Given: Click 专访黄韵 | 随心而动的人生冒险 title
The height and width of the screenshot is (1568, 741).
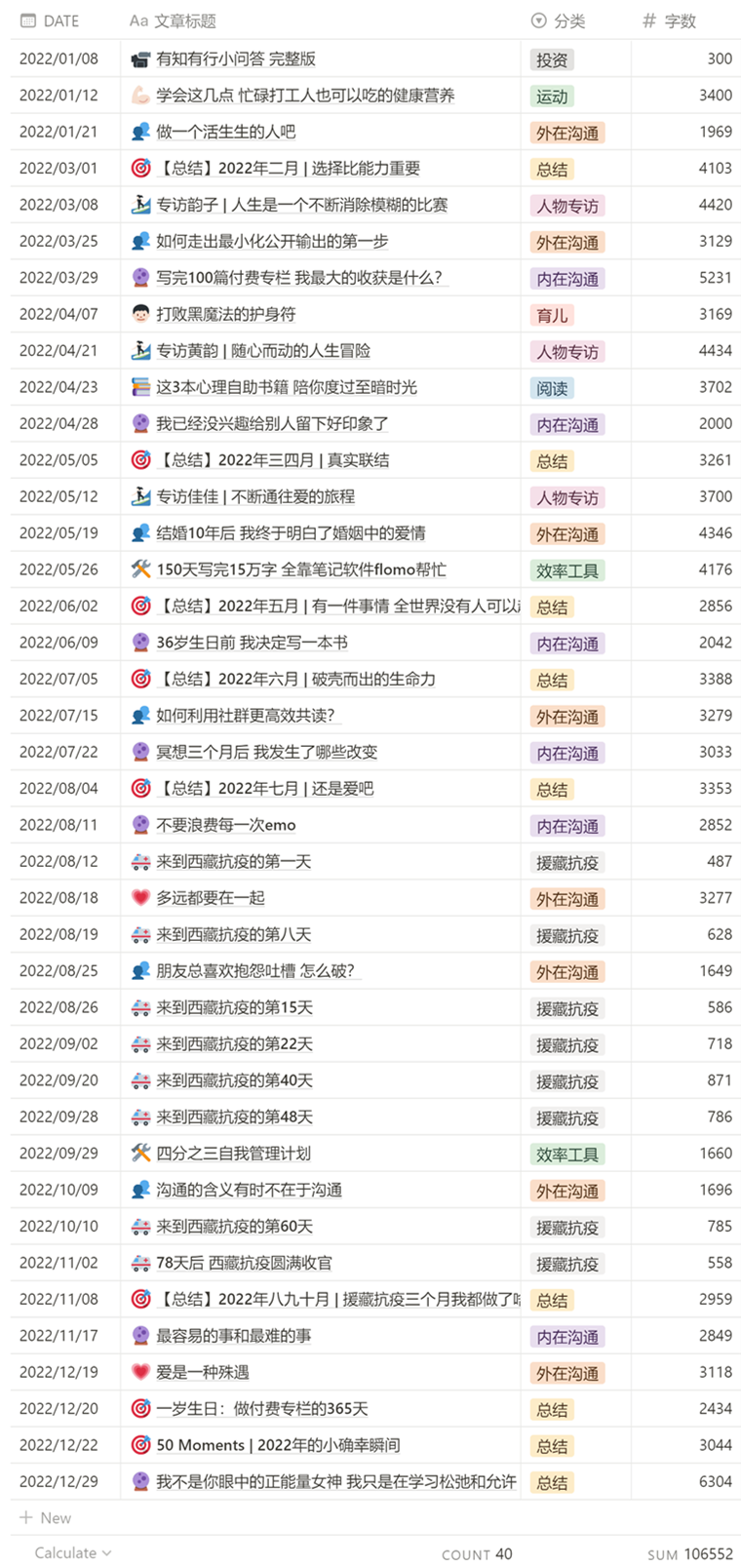Looking at the screenshot, I should click(x=263, y=351).
